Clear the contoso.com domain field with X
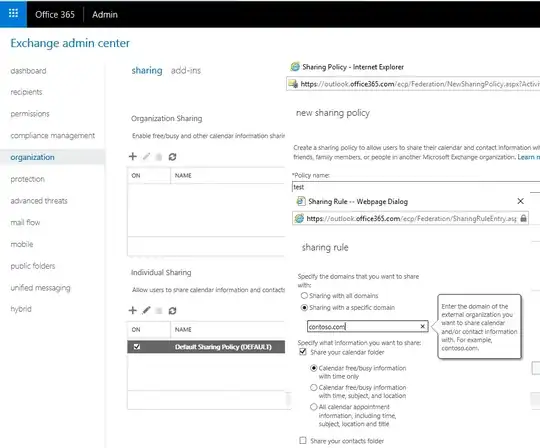 coord(423,326)
